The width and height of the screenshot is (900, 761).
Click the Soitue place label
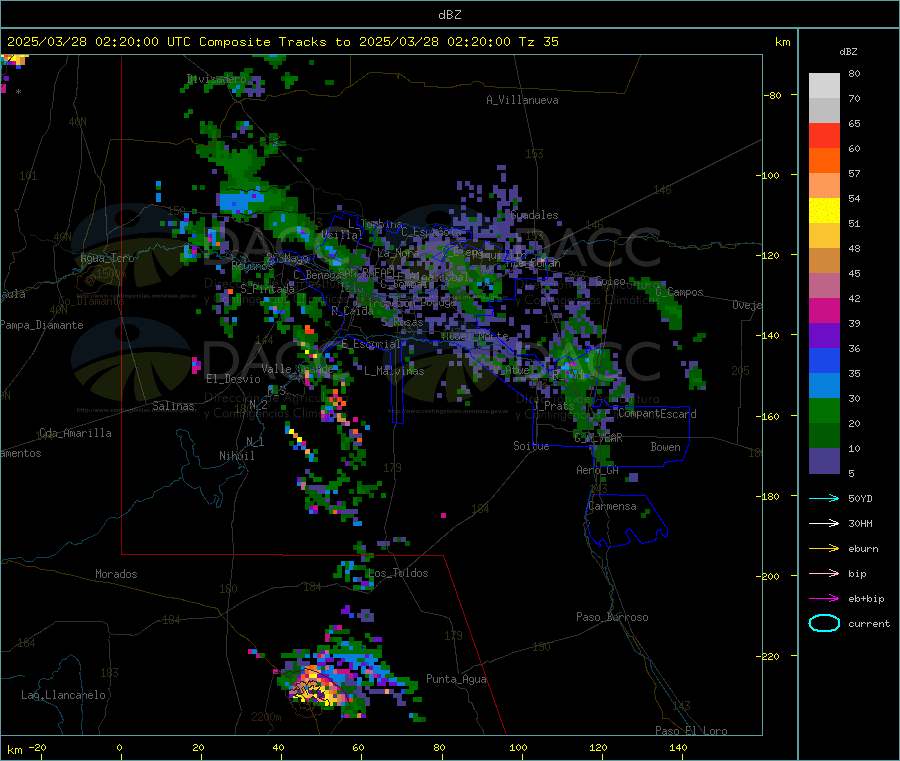coord(531,446)
